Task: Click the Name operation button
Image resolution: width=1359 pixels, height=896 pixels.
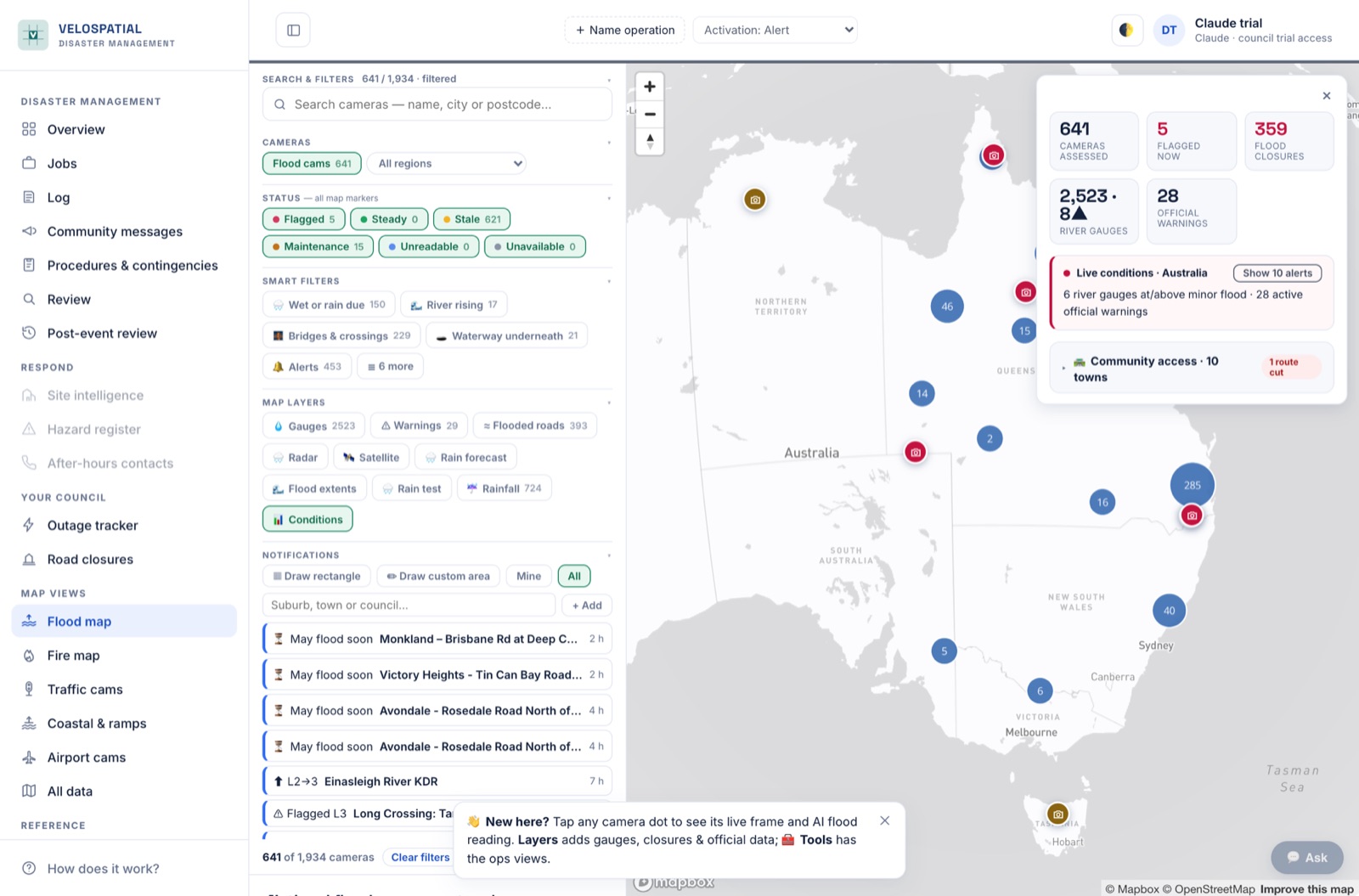Action: click(x=625, y=31)
